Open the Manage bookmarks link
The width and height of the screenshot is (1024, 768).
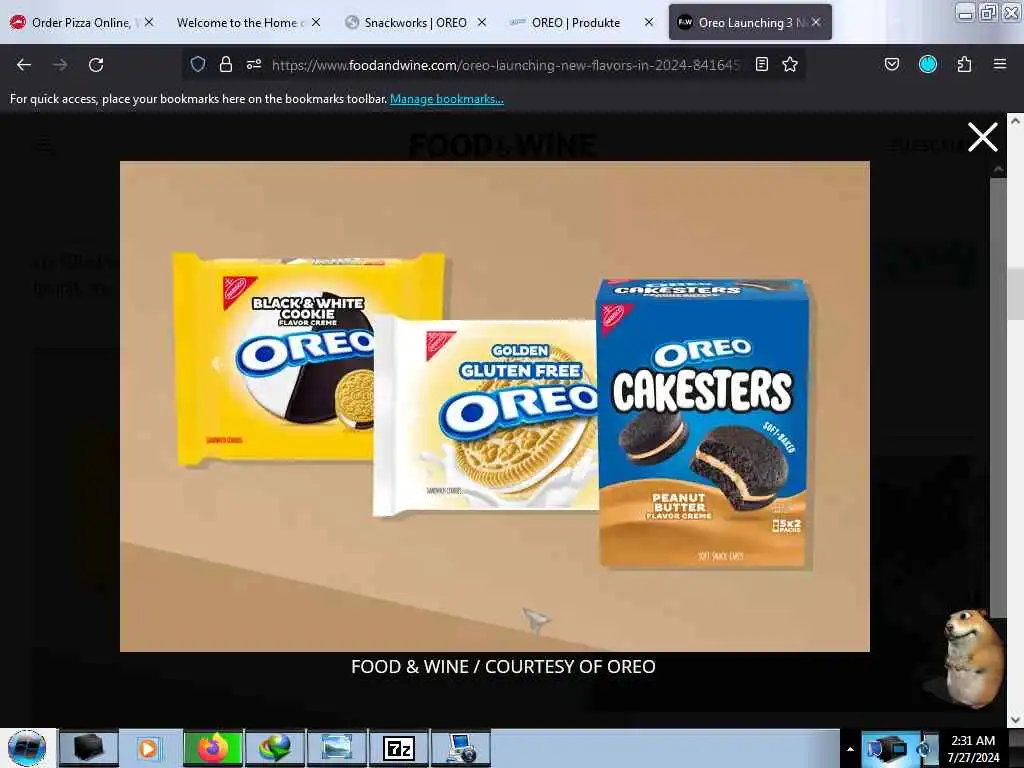(447, 99)
